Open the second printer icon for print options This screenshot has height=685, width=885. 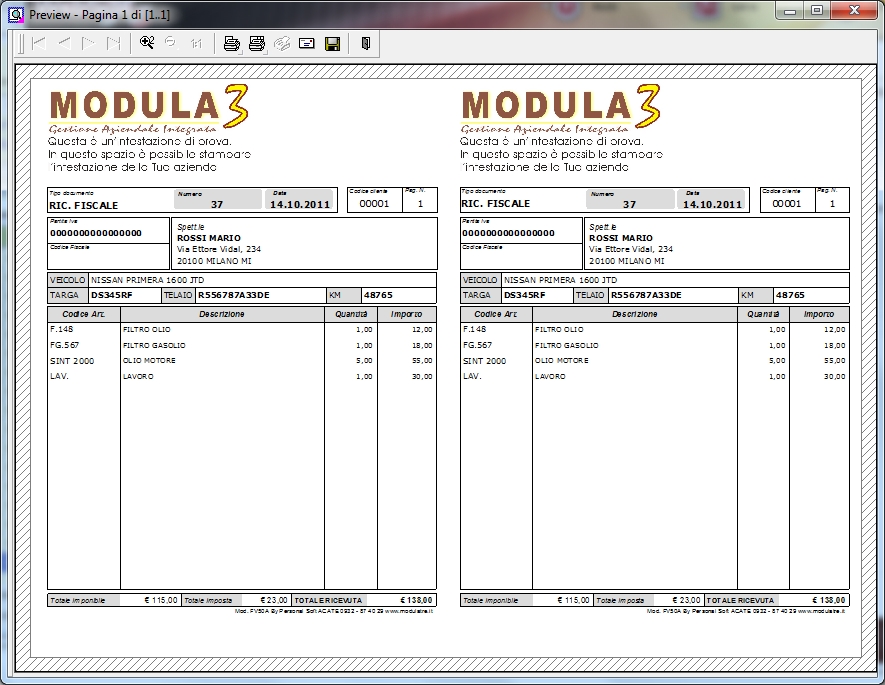pyautogui.click(x=257, y=43)
